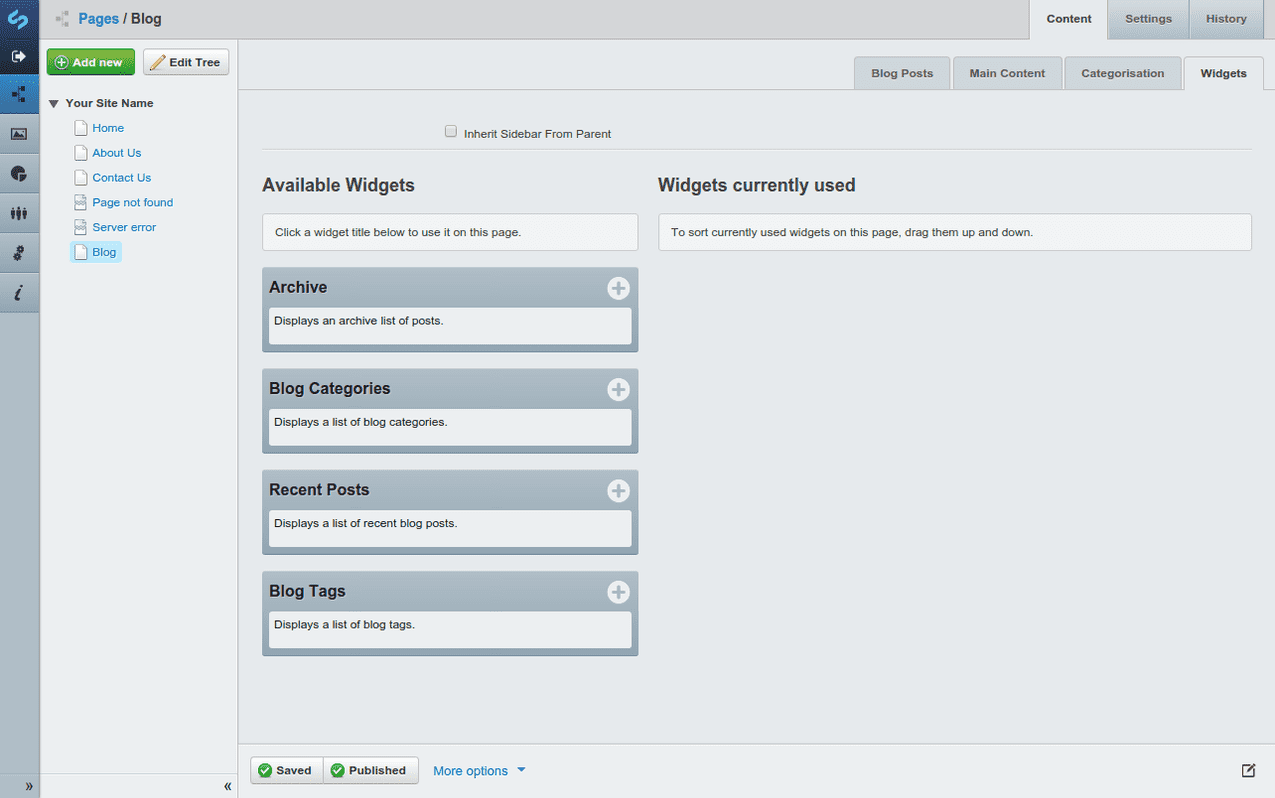This screenshot has height=798, width=1275.
Task: Switch to the Blog Posts tab
Action: [x=901, y=72]
